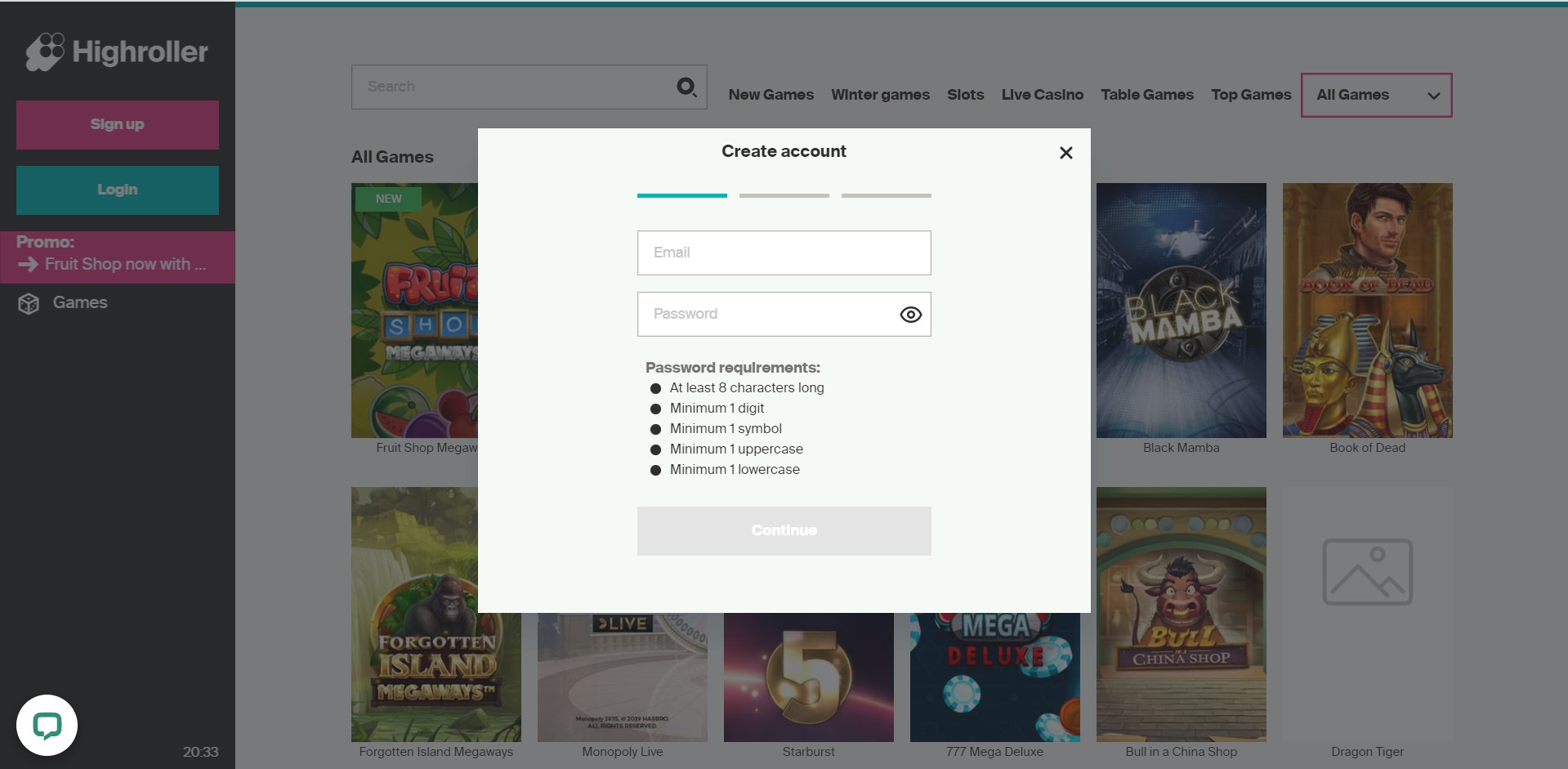Click the promo arrow icon
This screenshot has width=1568, height=769.
28,265
